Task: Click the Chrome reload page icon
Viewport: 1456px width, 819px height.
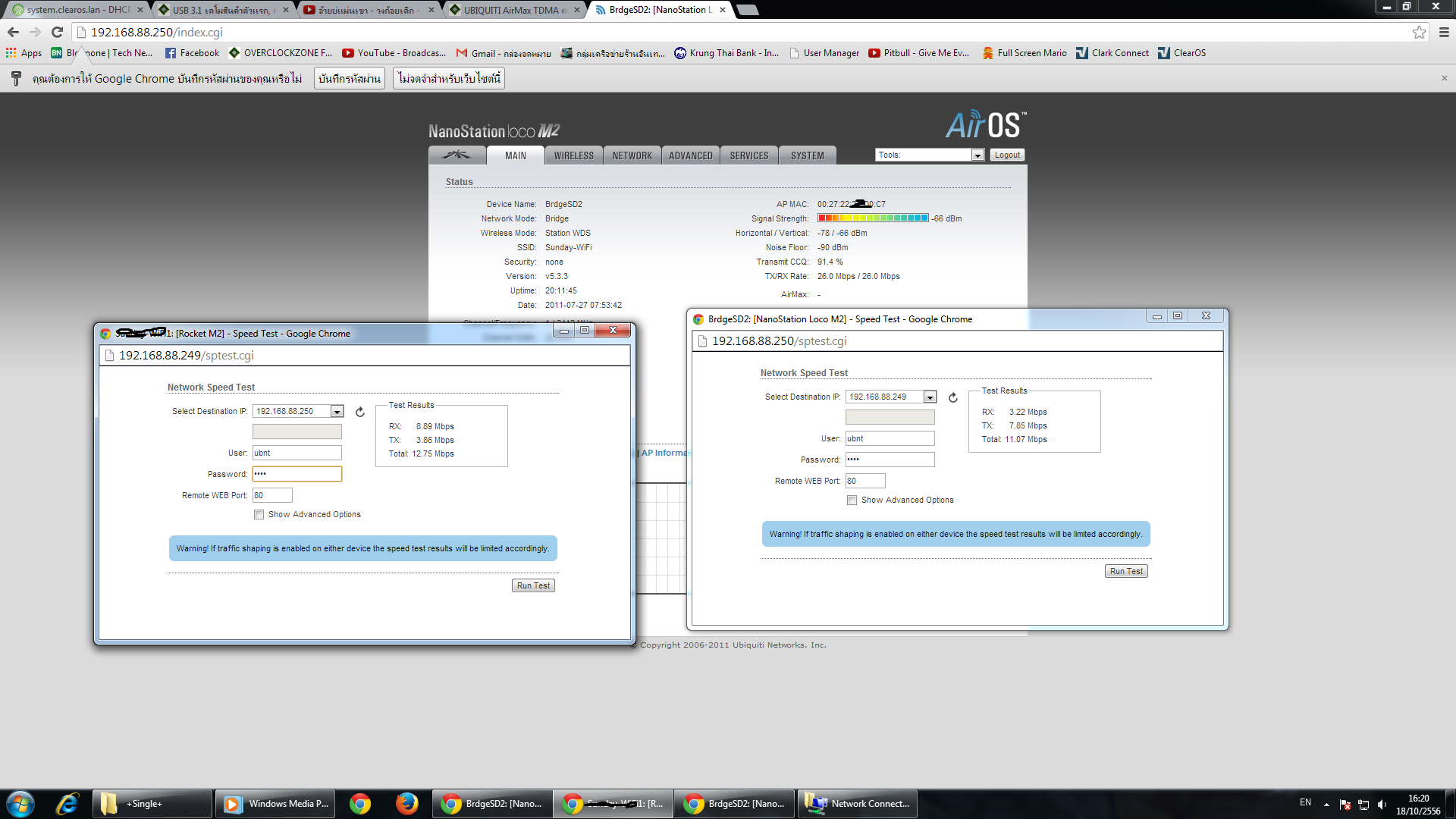Action: (x=57, y=32)
